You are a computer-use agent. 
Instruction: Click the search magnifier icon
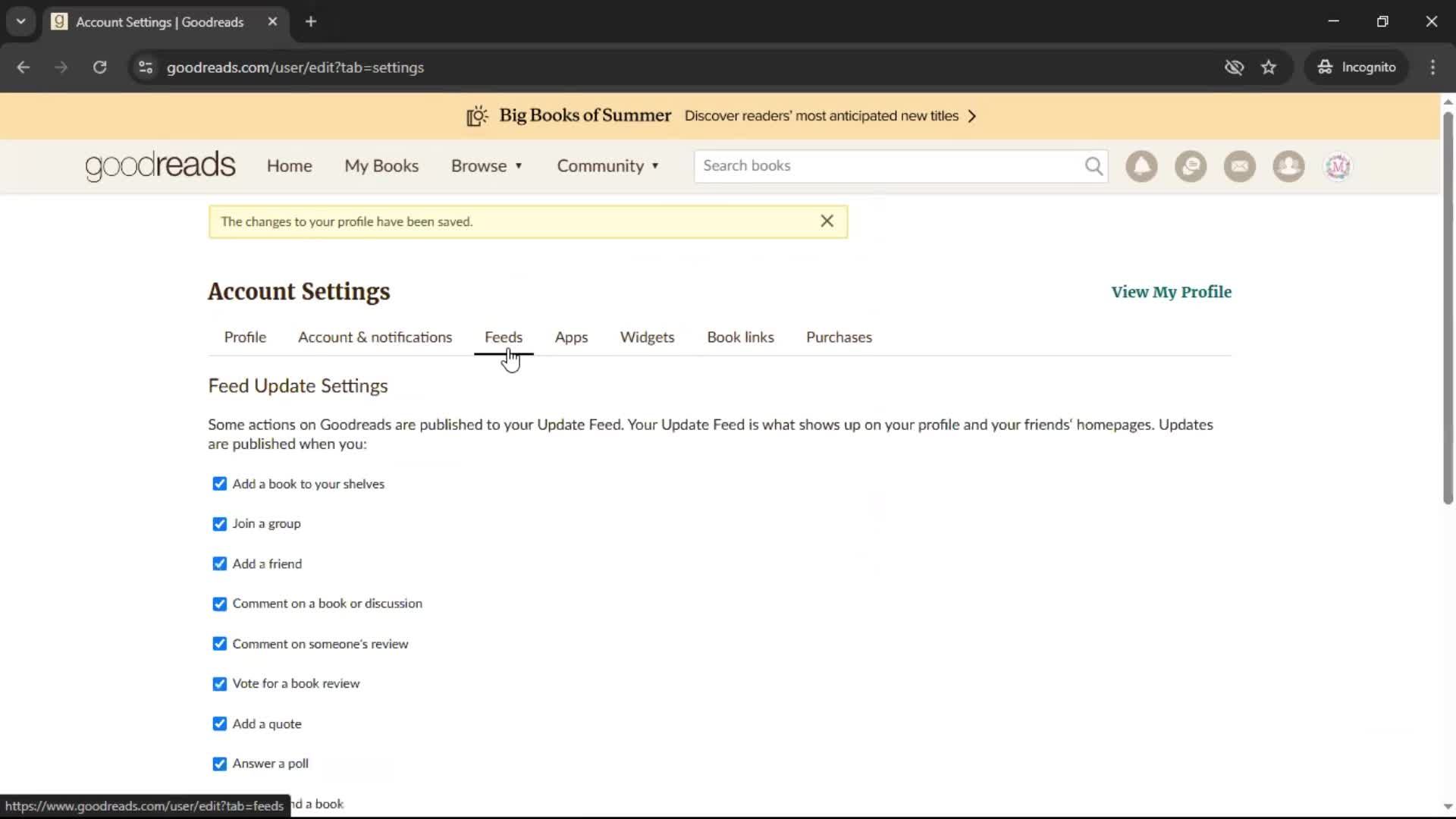[x=1094, y=166]
